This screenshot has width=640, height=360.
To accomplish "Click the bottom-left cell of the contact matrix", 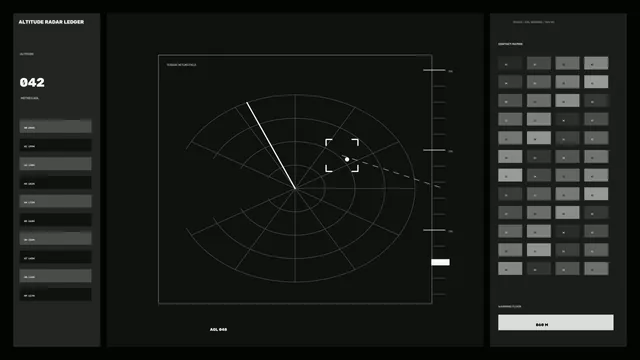I will coord(510,269).
